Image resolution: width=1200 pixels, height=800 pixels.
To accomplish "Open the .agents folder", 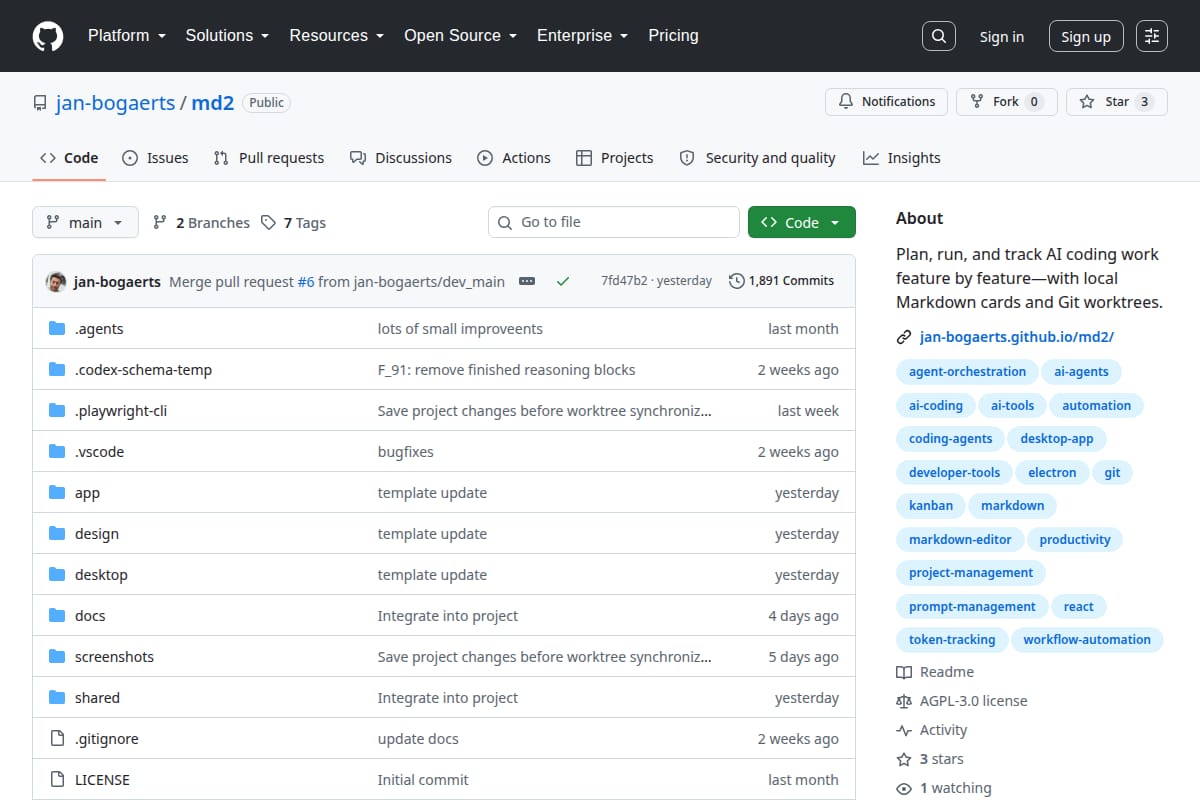I will coord(99,328).
